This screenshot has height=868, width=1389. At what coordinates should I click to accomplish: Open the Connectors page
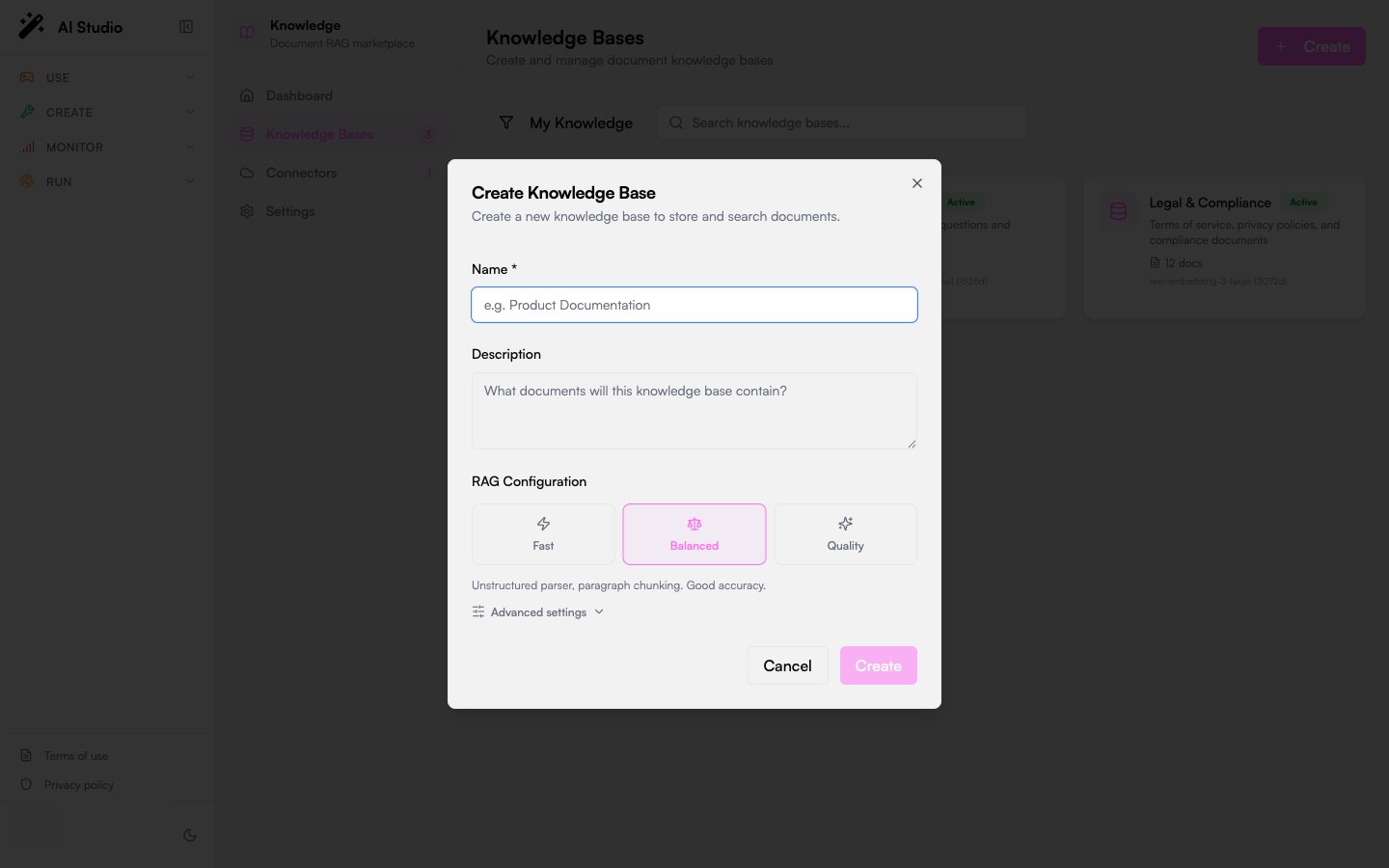[339, 173]
